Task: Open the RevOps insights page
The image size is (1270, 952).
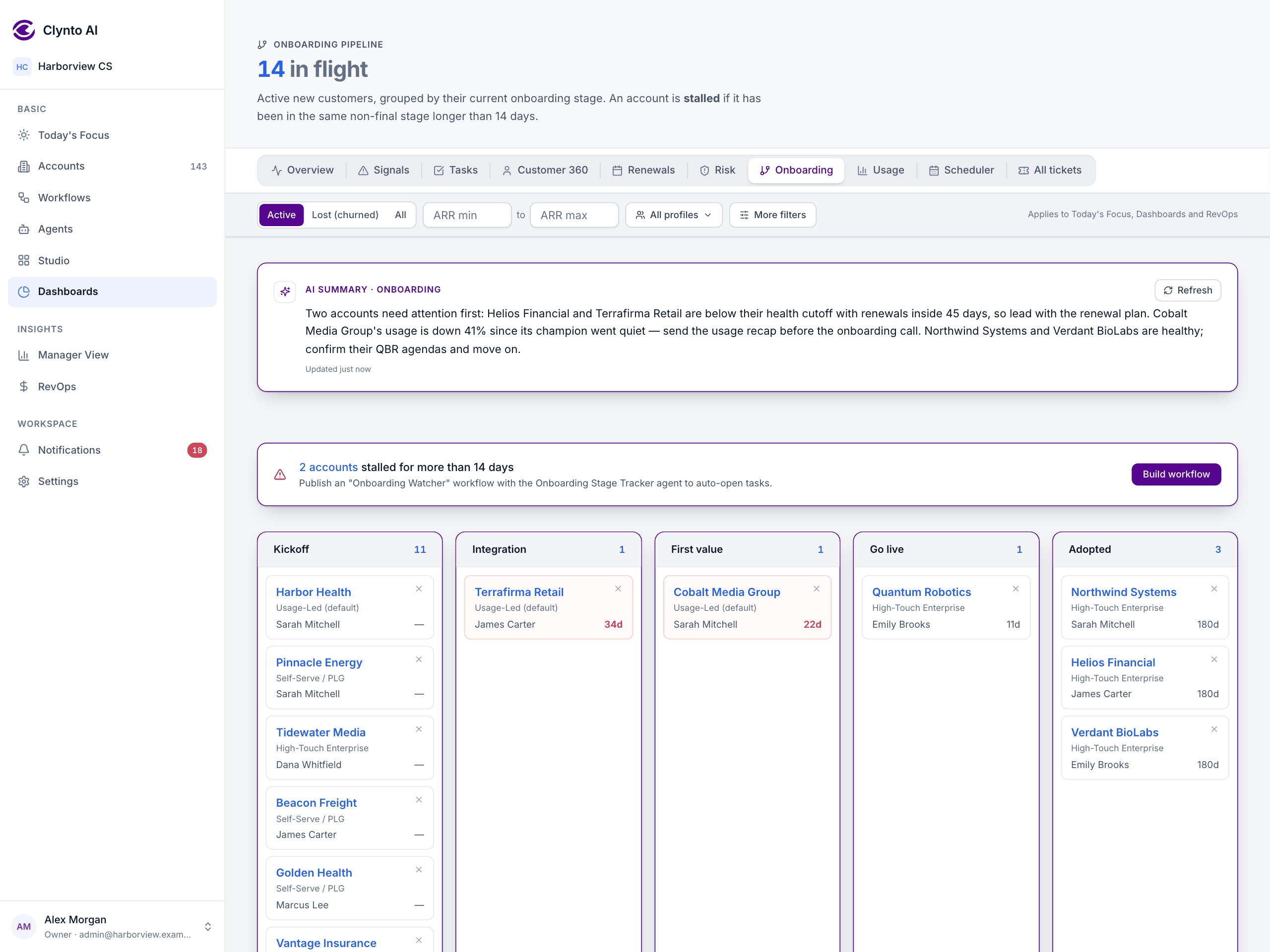Action: tap(112, 386)
